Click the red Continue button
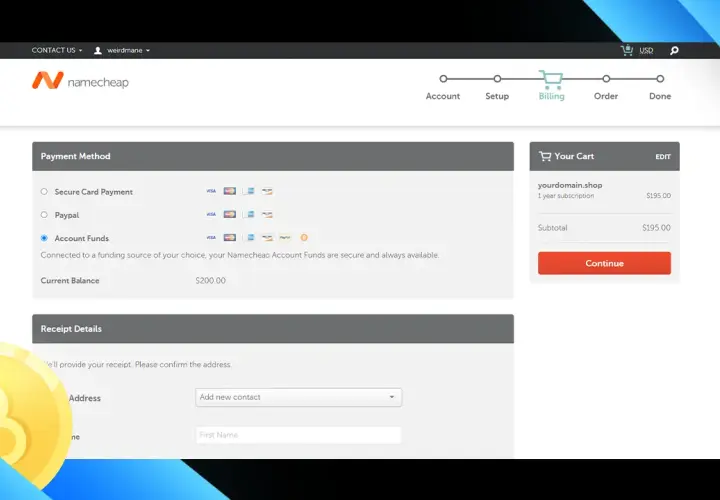The width and height of the screenshot is (720, 500). [604, 263]
